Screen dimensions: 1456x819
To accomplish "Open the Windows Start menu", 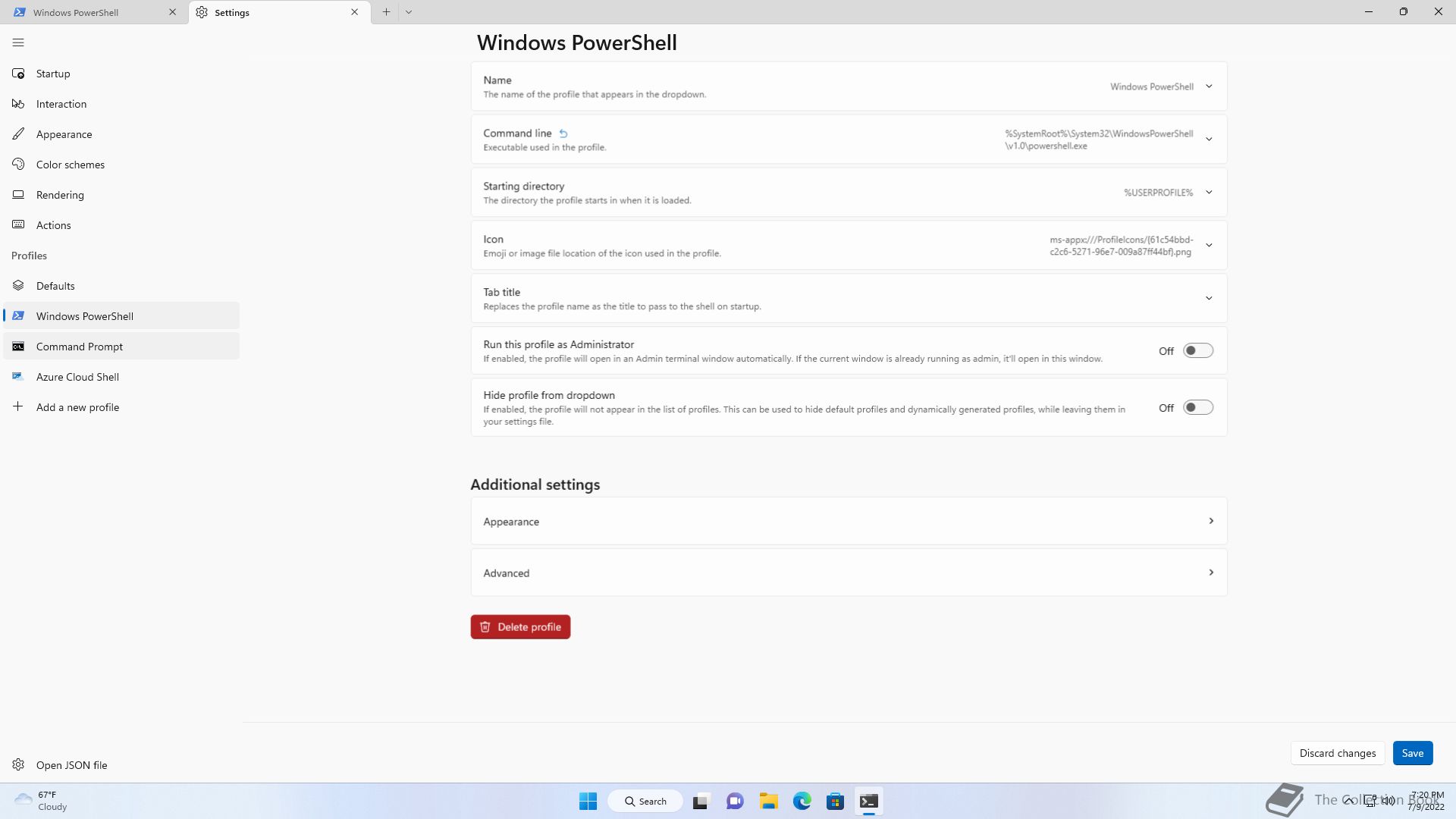I will click(x=588, y=801).
